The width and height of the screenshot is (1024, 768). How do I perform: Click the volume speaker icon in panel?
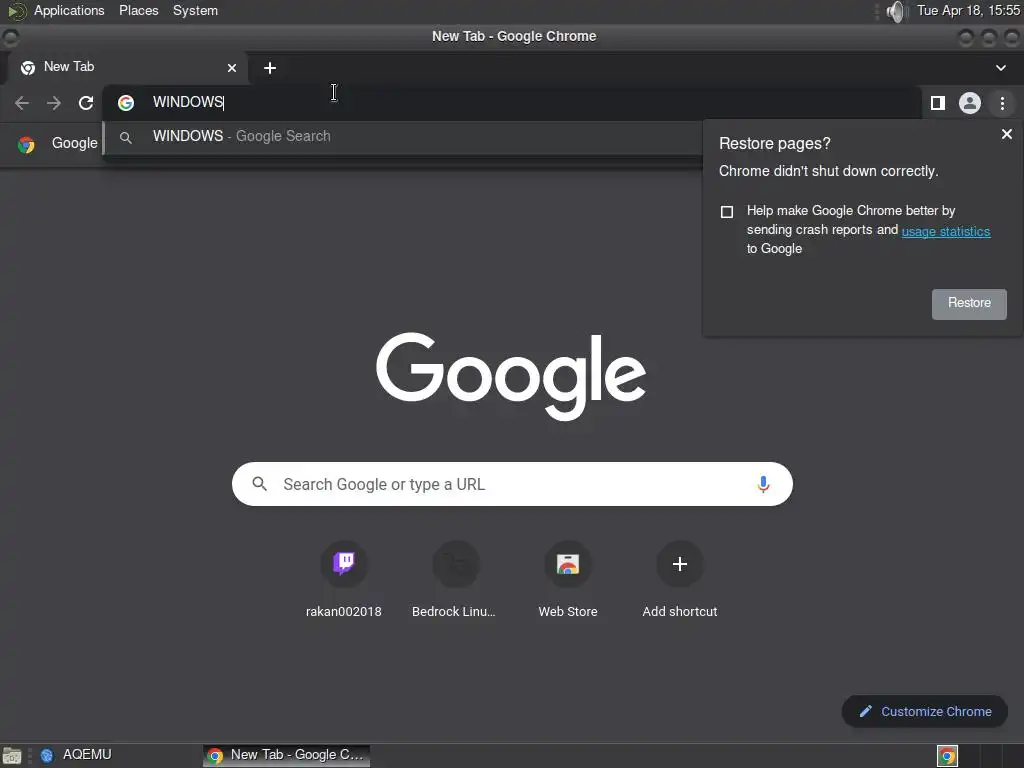pyautogui.click(x=897, y=11)
